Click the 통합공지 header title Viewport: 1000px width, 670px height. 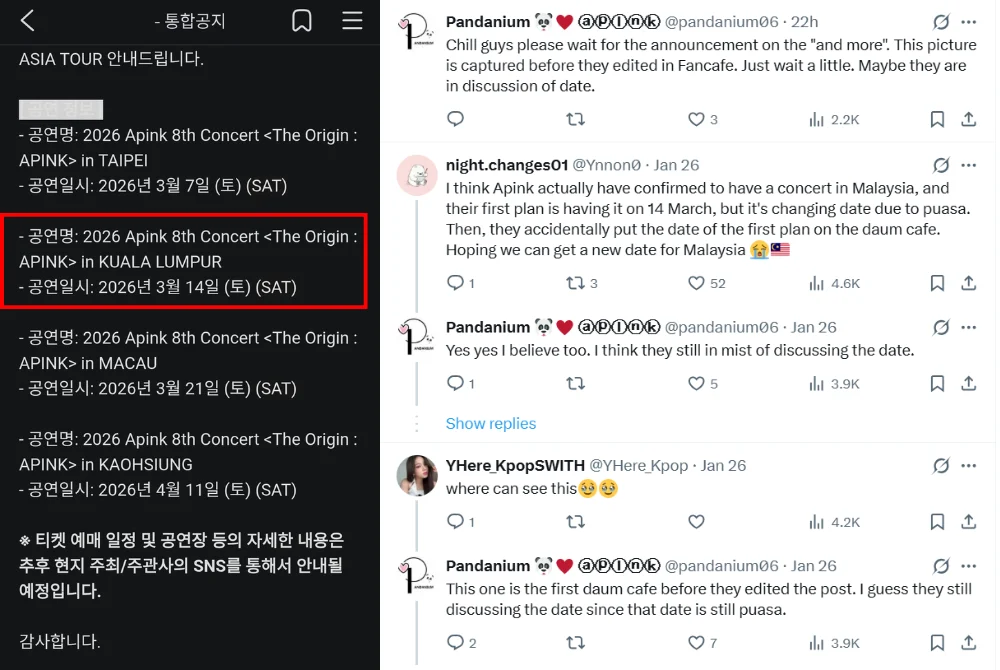pyautogui.click(x=190, y=21)
